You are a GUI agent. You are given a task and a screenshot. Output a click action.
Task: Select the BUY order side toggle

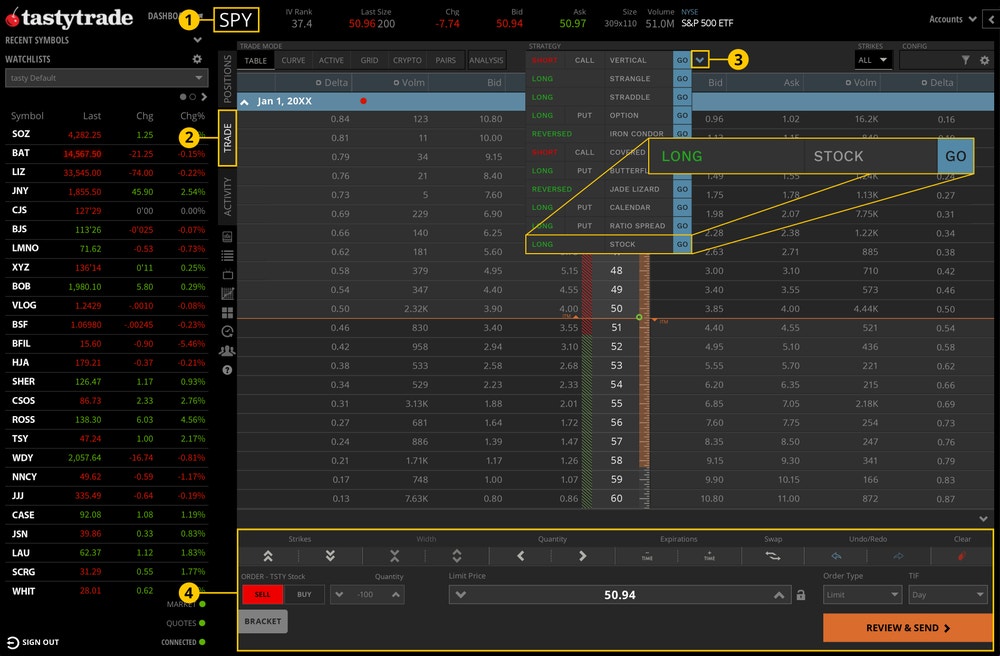pyautogui.click(x=304, y=594)
